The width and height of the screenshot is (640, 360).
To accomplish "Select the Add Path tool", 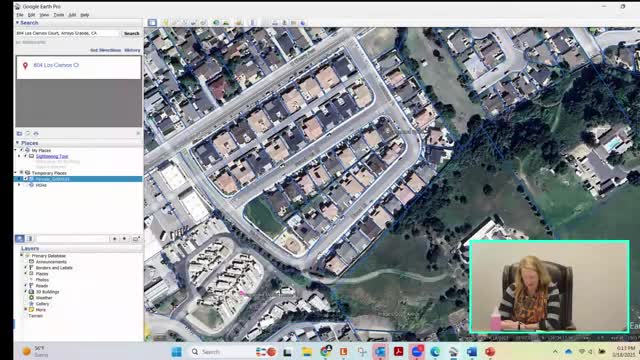I will tap(184, 22).
